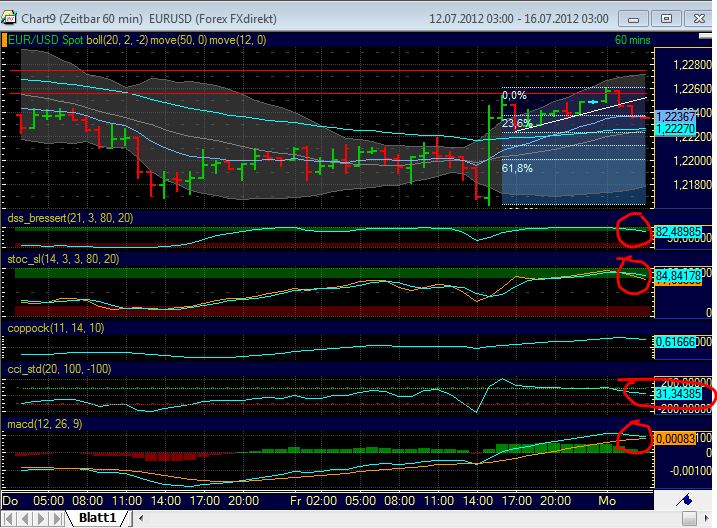Click the Do day label on time axis
Image resolution: width=717 pixels, height=528 pixels.
11,501
